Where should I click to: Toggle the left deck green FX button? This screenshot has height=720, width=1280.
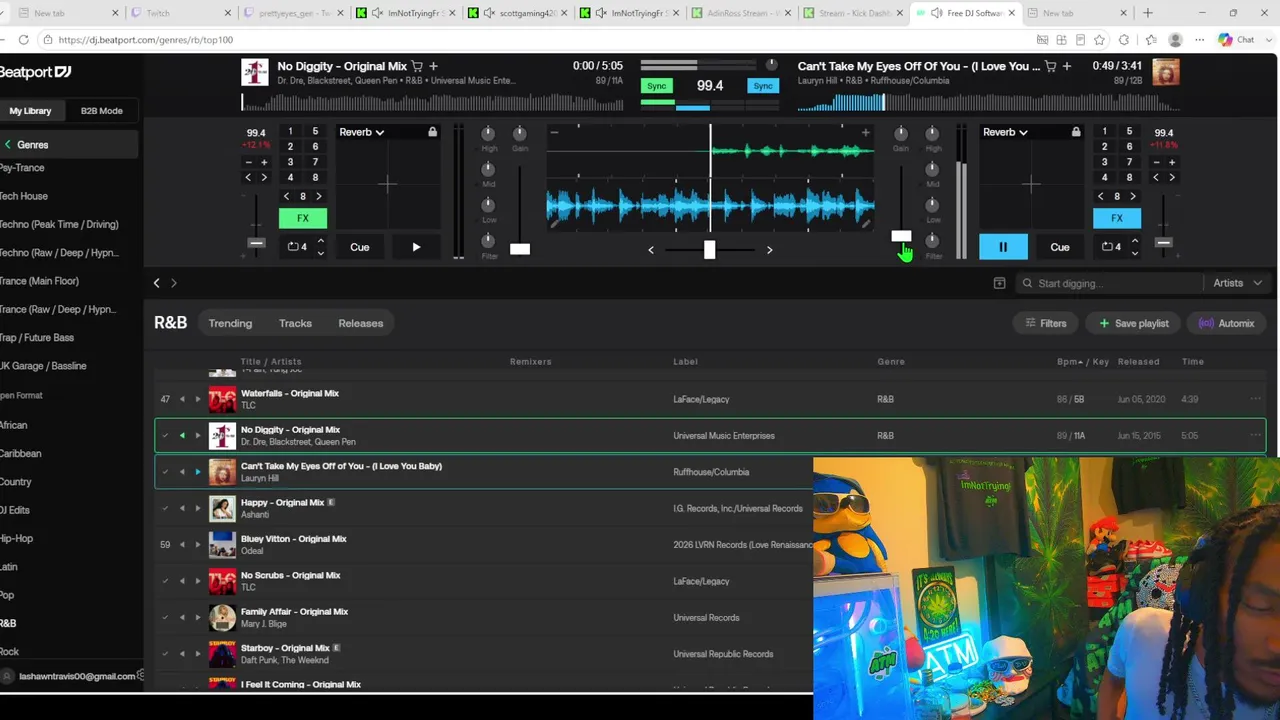[303, 218]
